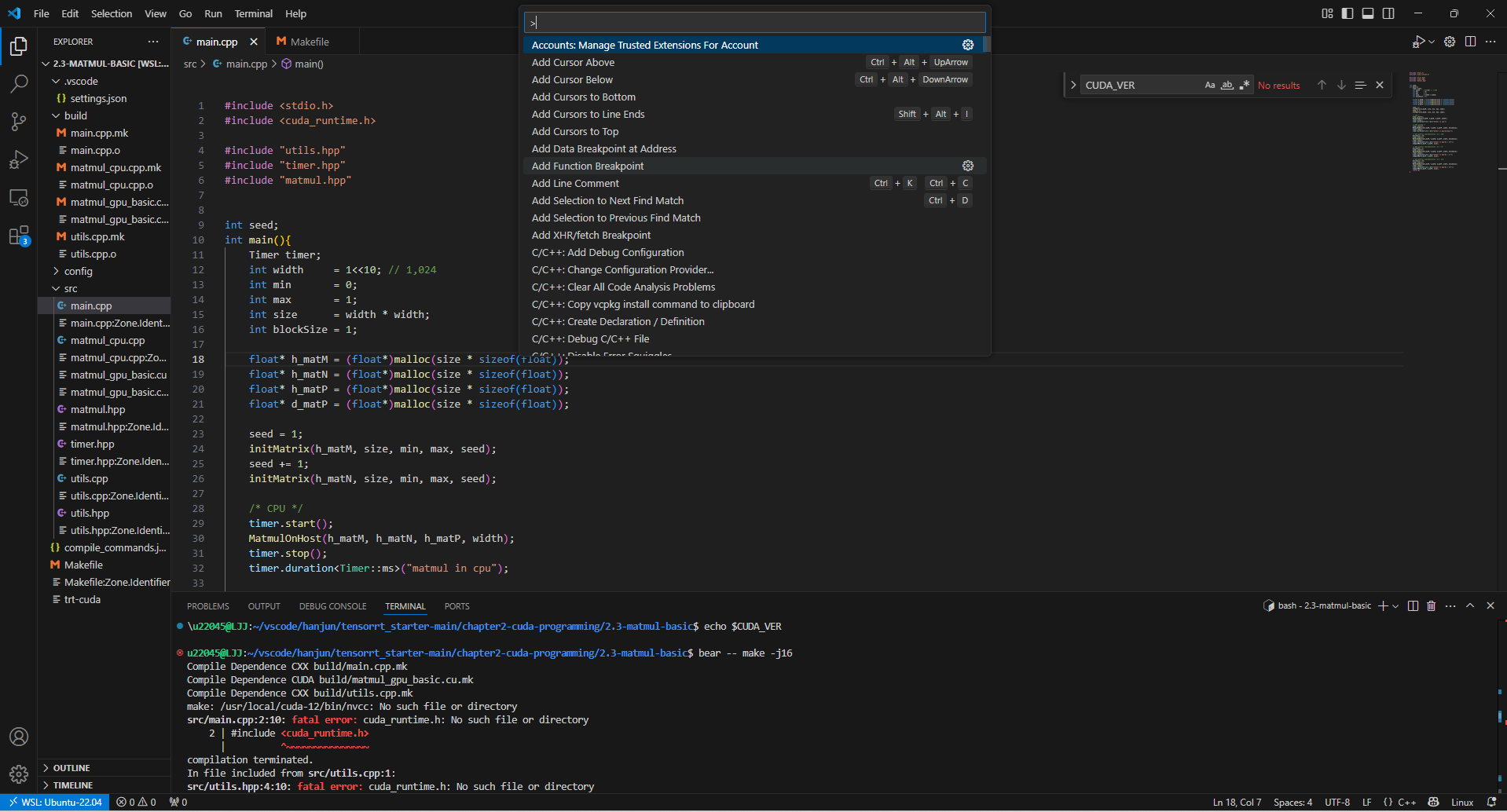Open the Selection menu

(x=112, y=13)
